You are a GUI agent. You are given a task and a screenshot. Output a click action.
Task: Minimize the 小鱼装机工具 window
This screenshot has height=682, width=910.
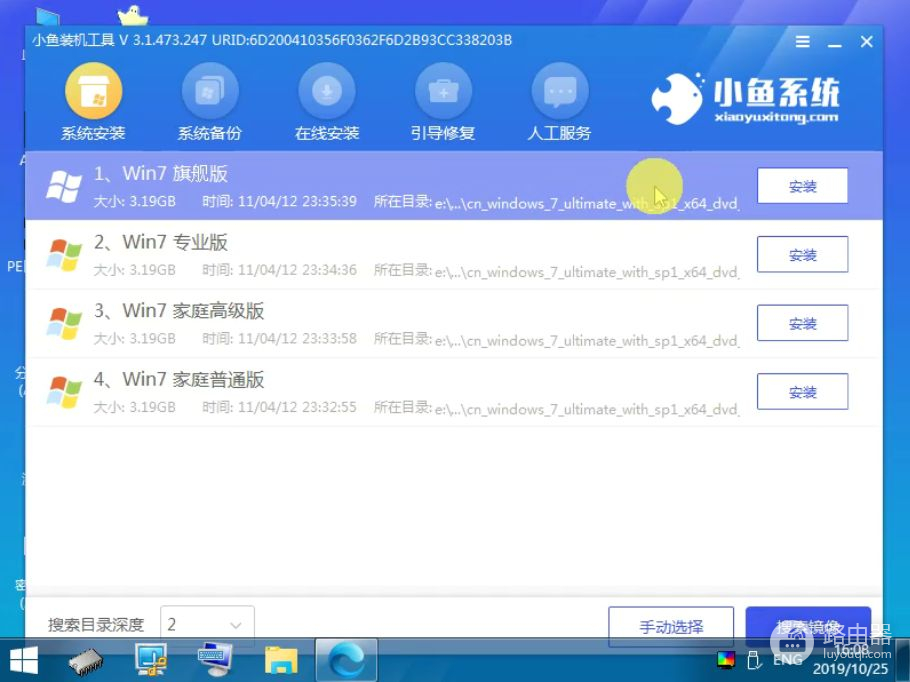tap(835, 43)
